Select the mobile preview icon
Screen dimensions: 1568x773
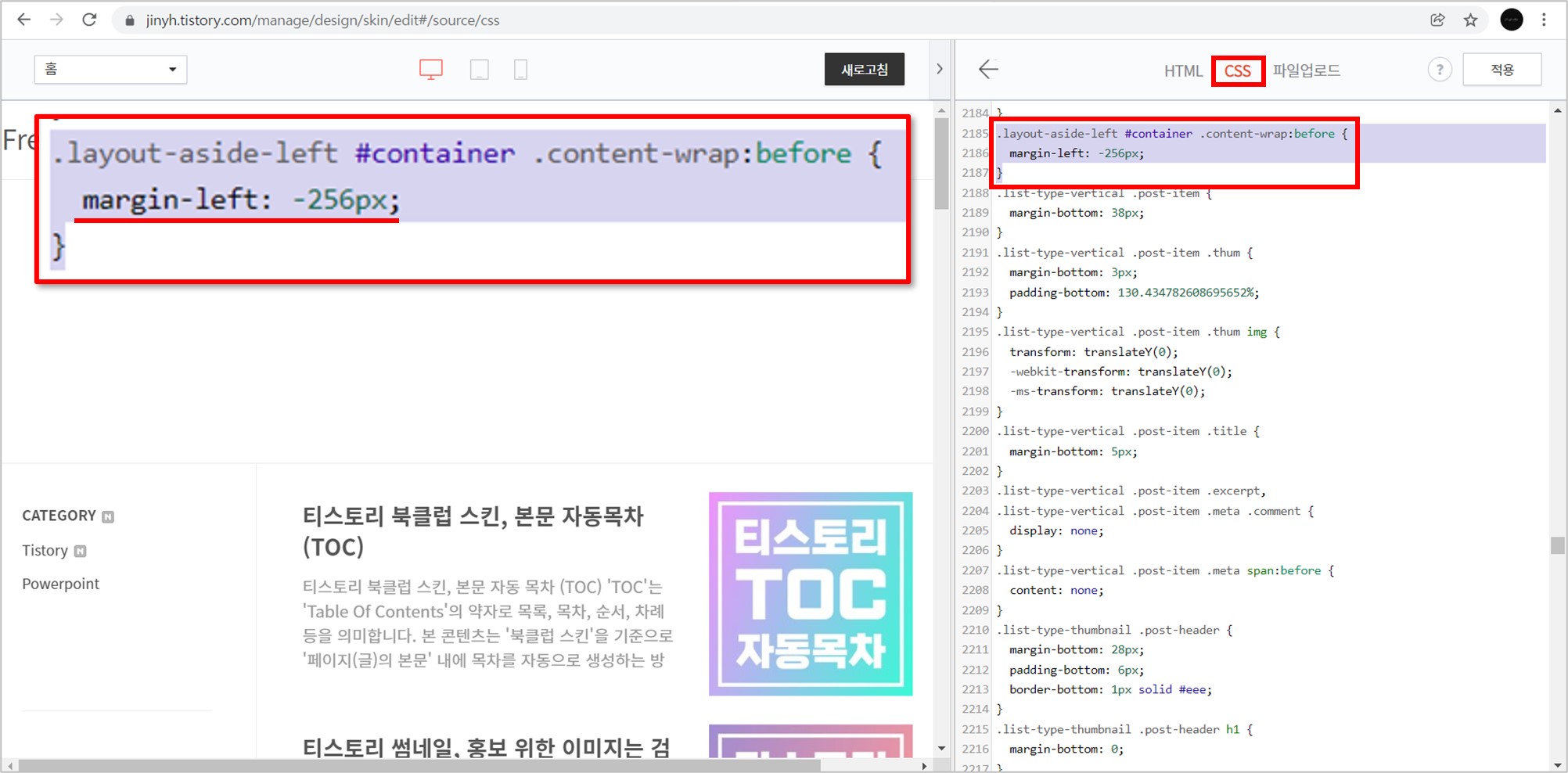520,70
